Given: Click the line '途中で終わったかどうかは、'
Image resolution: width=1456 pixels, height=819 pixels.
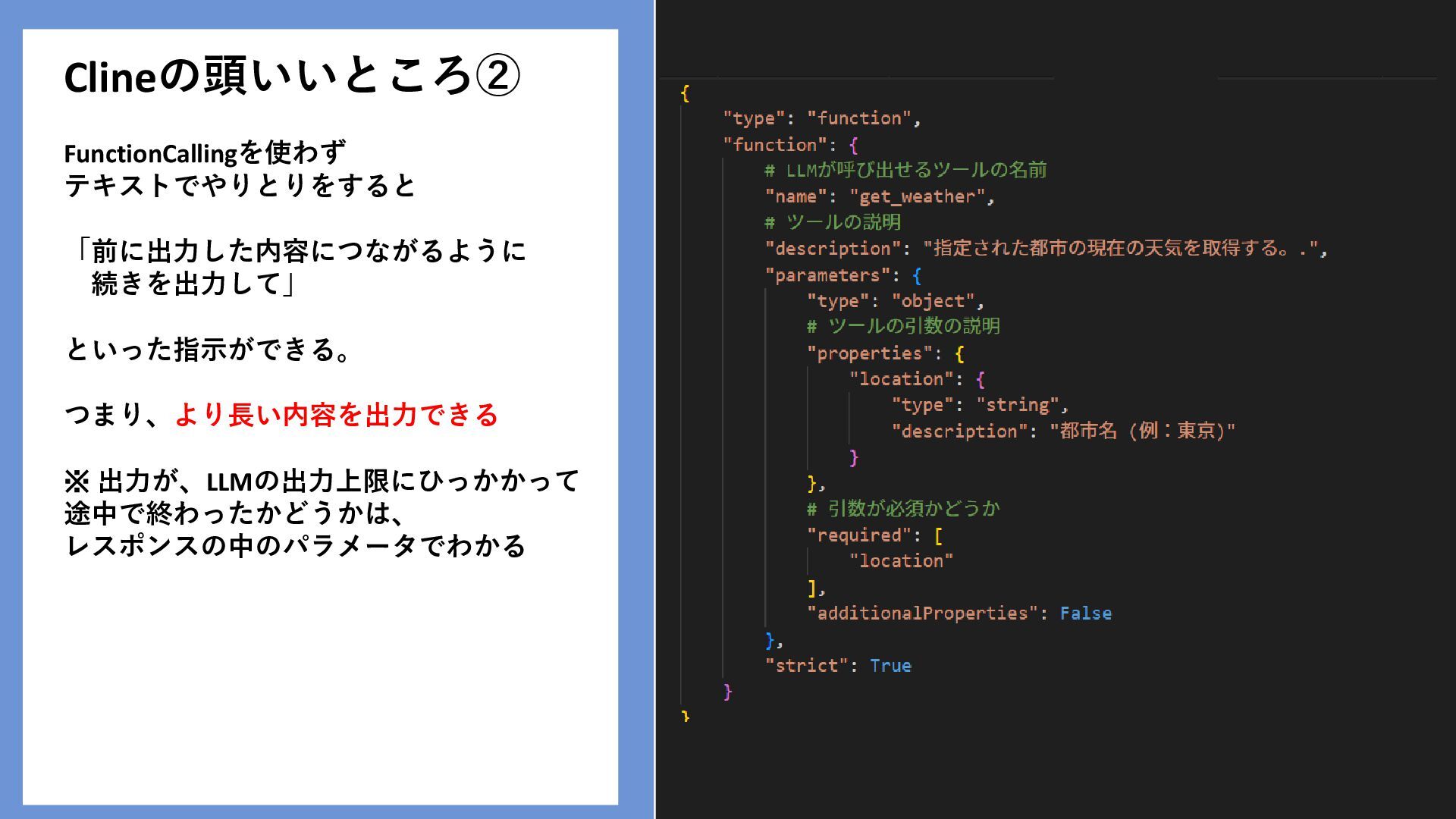Looking at the screenshot, I should [234, 513].
